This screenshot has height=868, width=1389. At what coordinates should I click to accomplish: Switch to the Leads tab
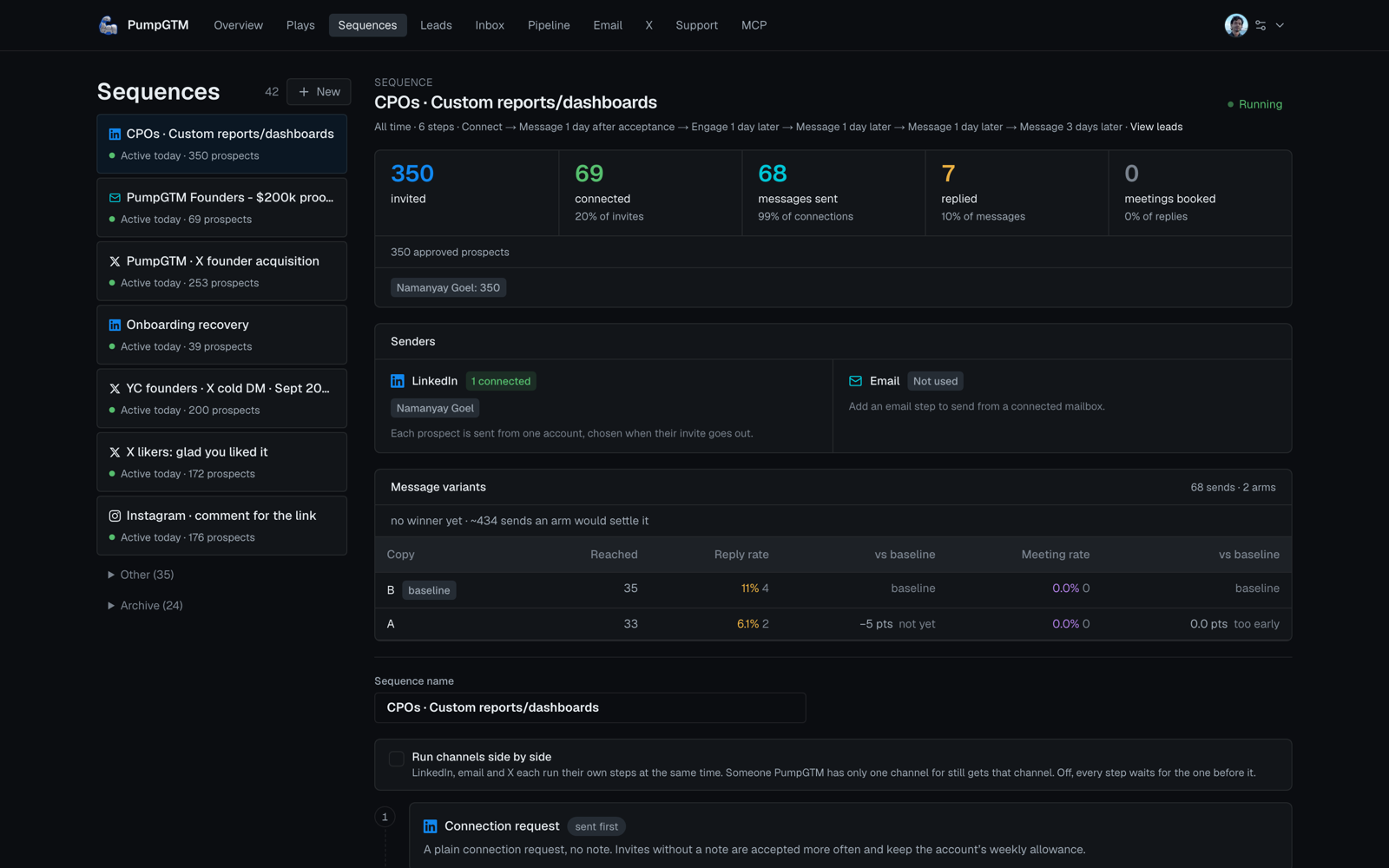click(436, 25)
